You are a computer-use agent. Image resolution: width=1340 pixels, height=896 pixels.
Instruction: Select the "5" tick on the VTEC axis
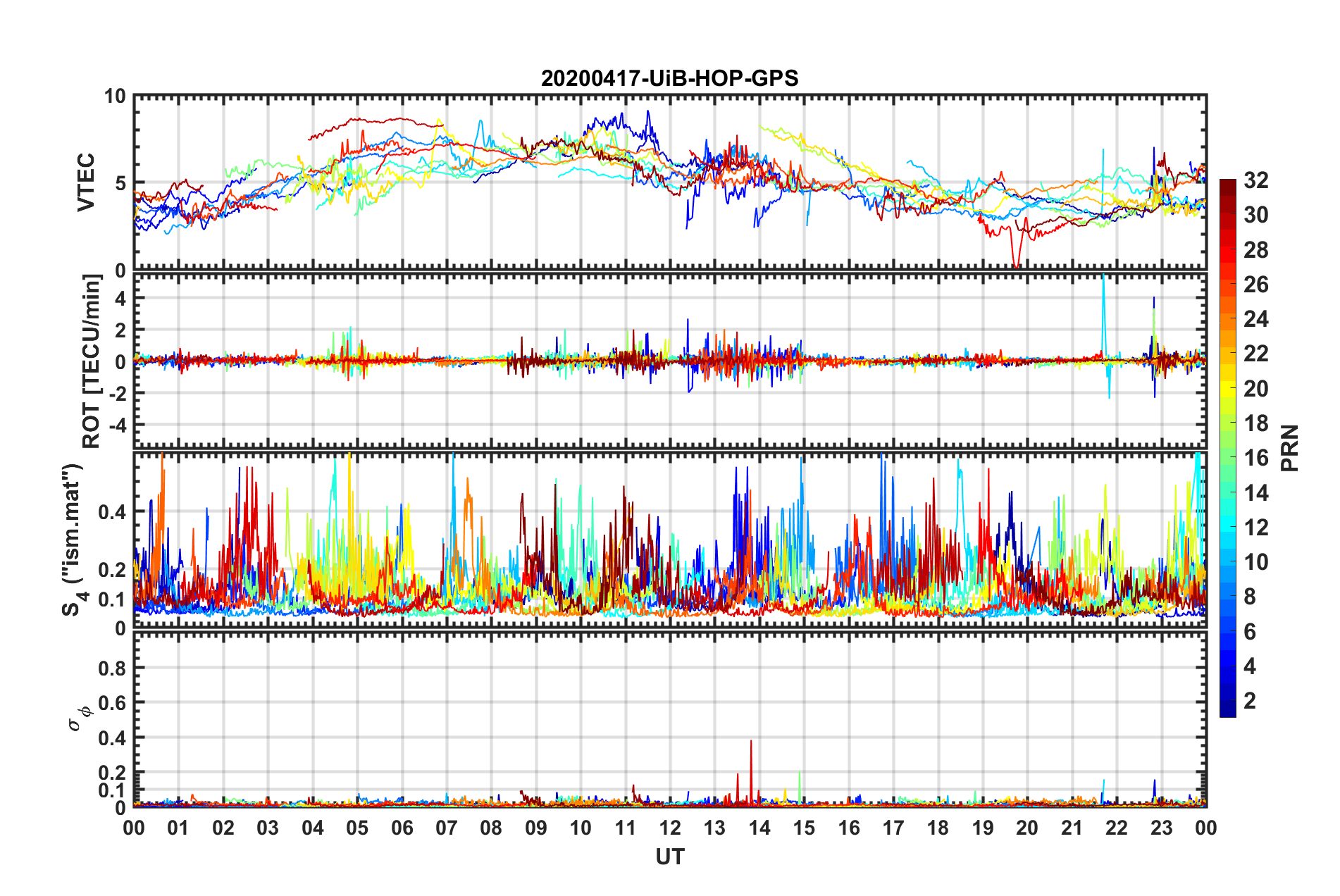click(120, 183)
